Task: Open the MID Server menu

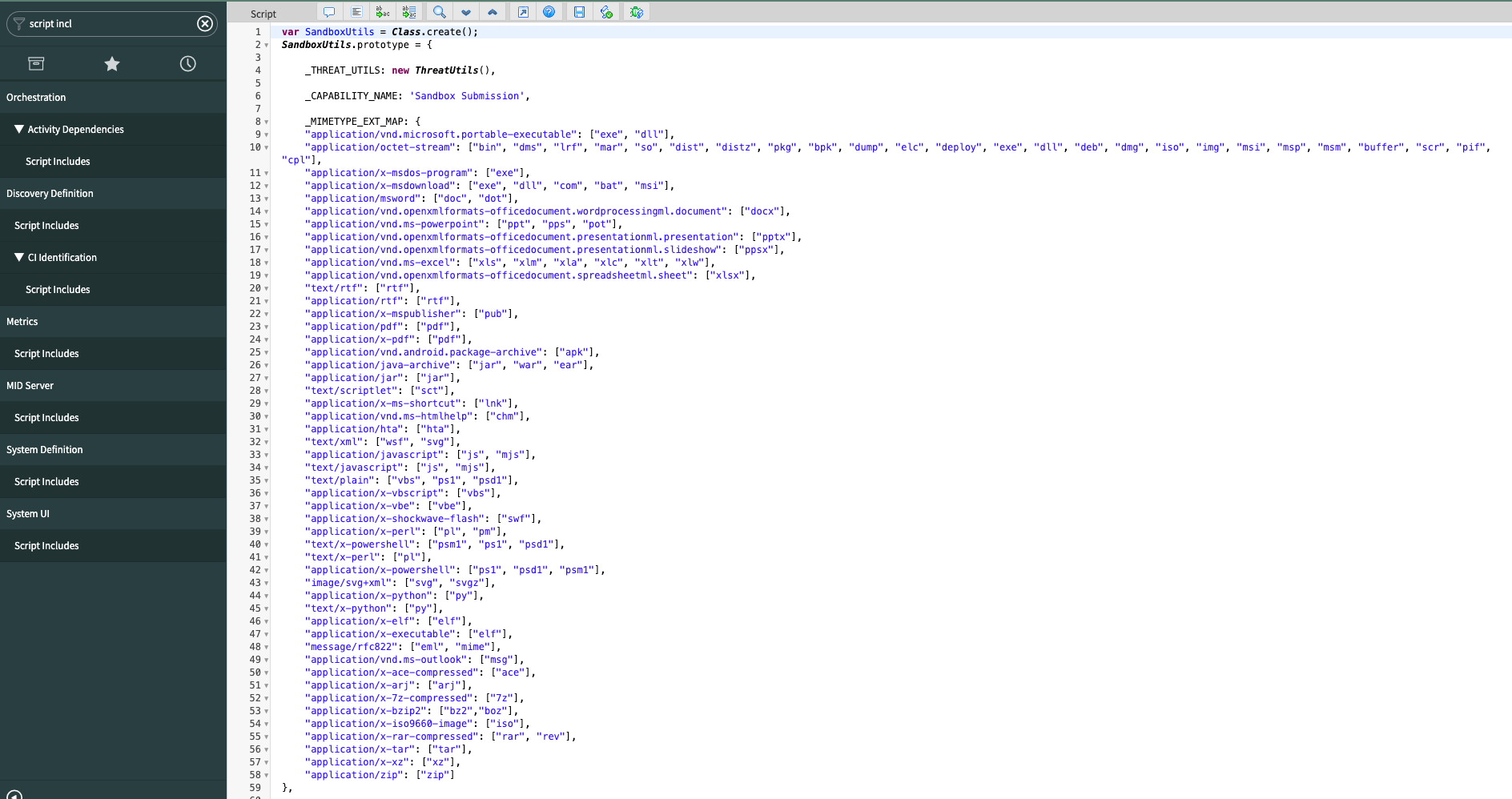Action: [113, 386]
